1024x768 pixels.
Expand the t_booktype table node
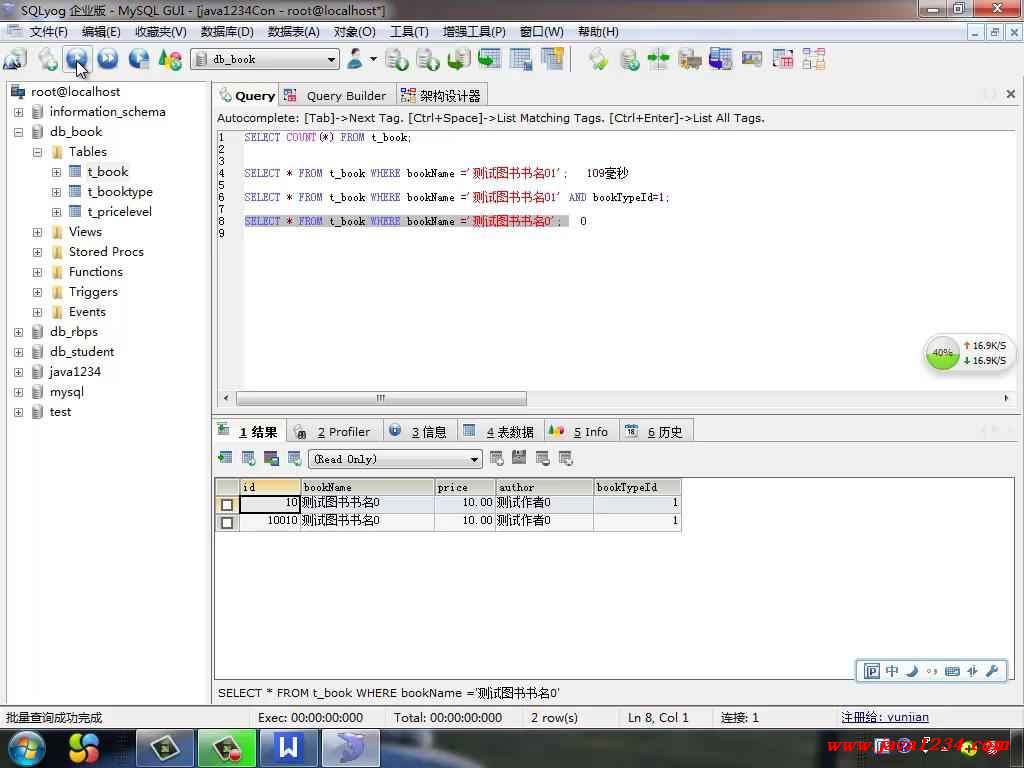[56, 193]
